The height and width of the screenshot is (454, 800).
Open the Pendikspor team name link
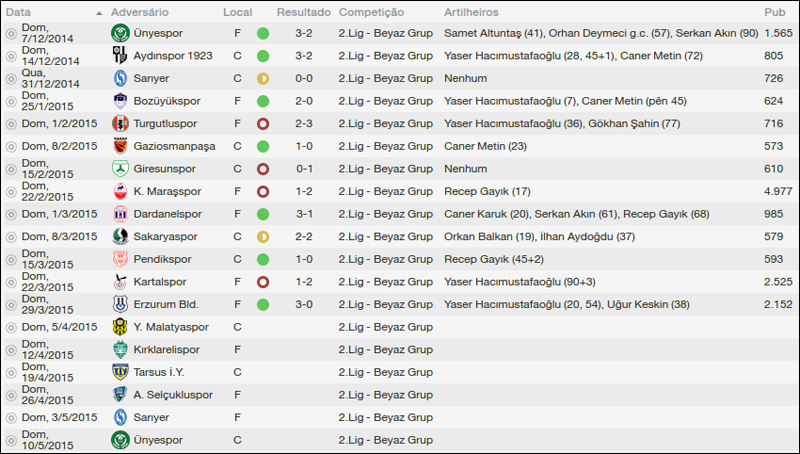[x=164, y=259]
